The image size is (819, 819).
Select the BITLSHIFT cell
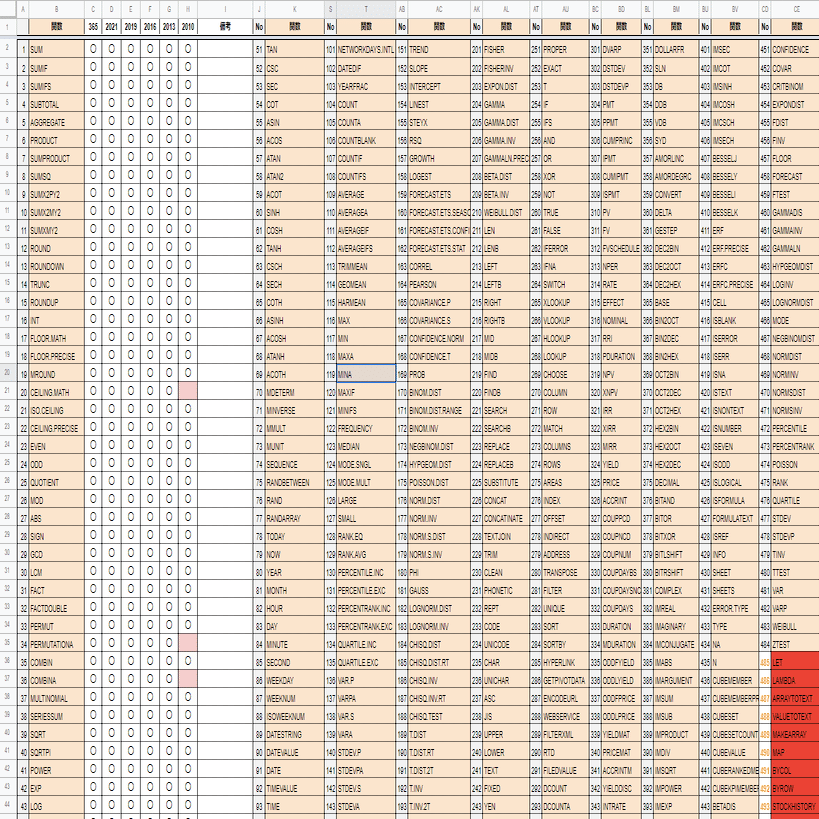pyautogui.click(x=676, y=554)
